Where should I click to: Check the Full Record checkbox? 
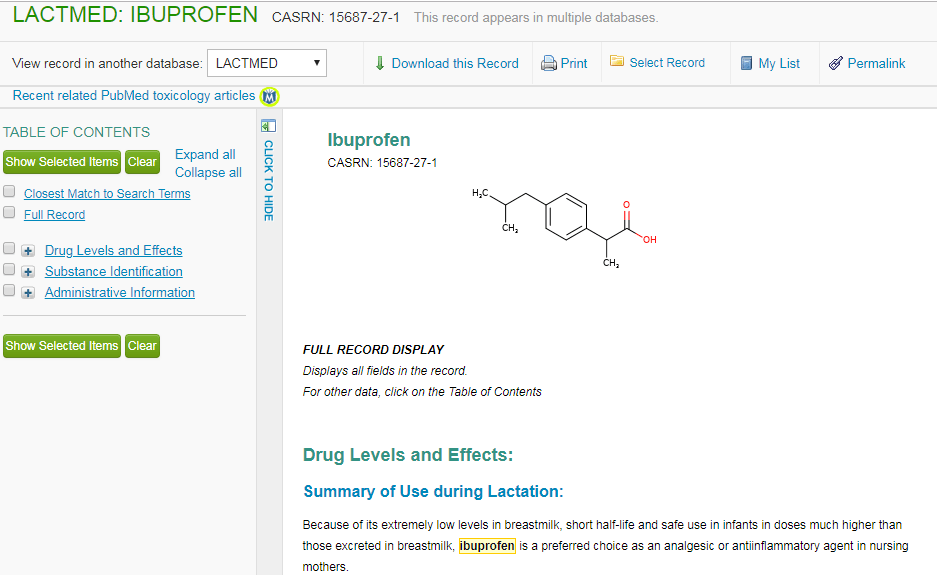pyautogui.click(x=9, y=212)
